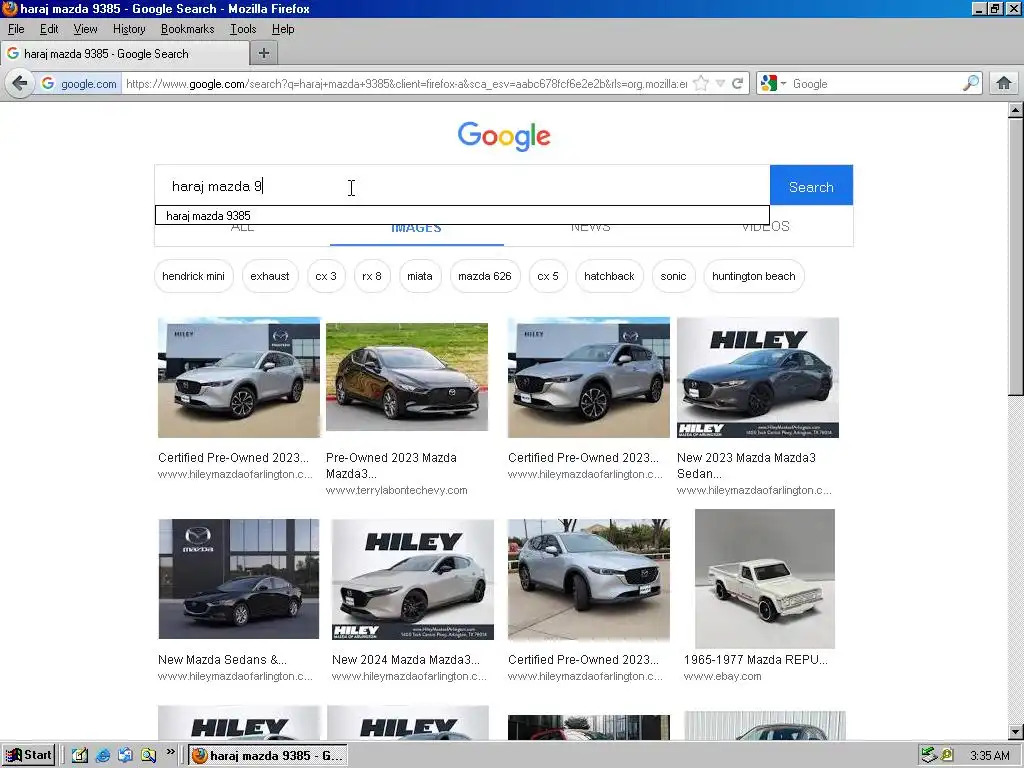Viewport: 1024px width, 768px height.
Task: Click the page scrollbar down arrow
Action: [1016, 732]
